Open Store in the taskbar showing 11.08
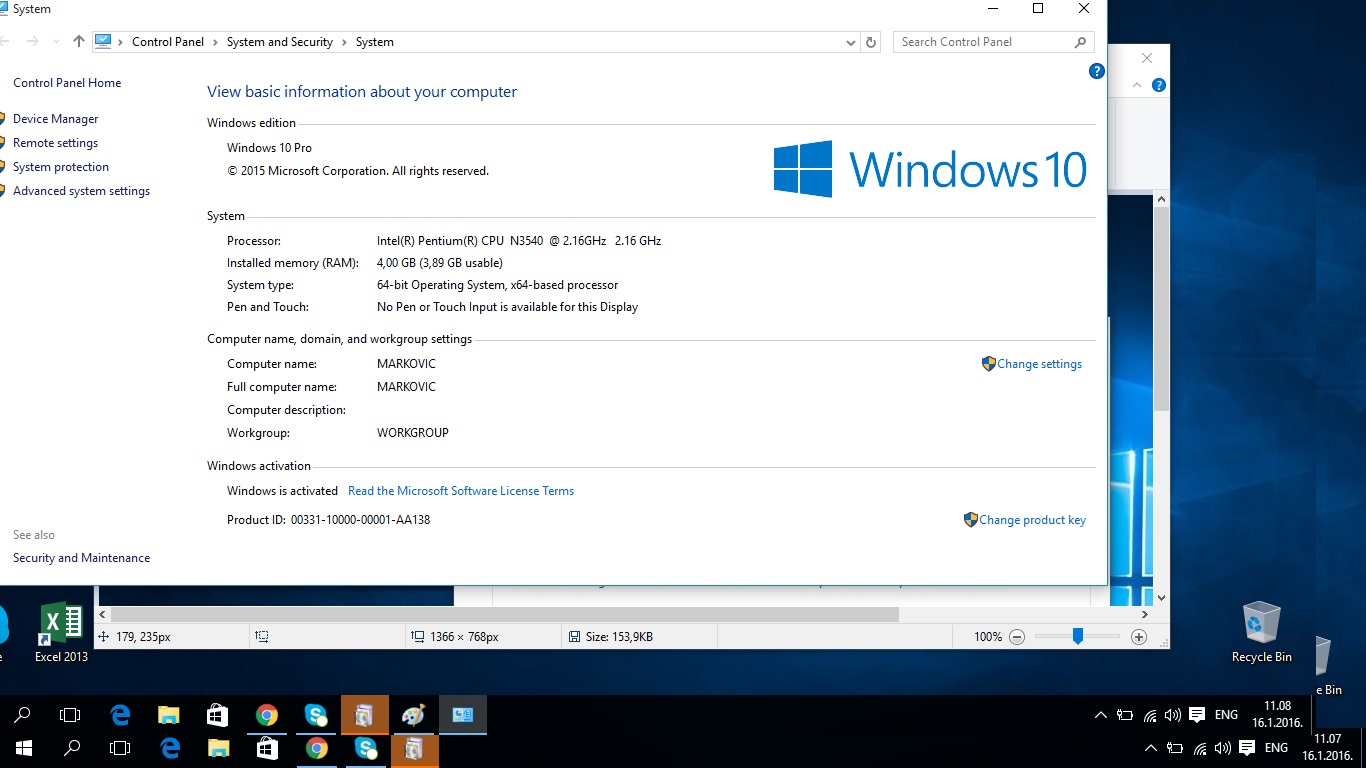This screenshot has height=768, width=1366. click(217, 715)
